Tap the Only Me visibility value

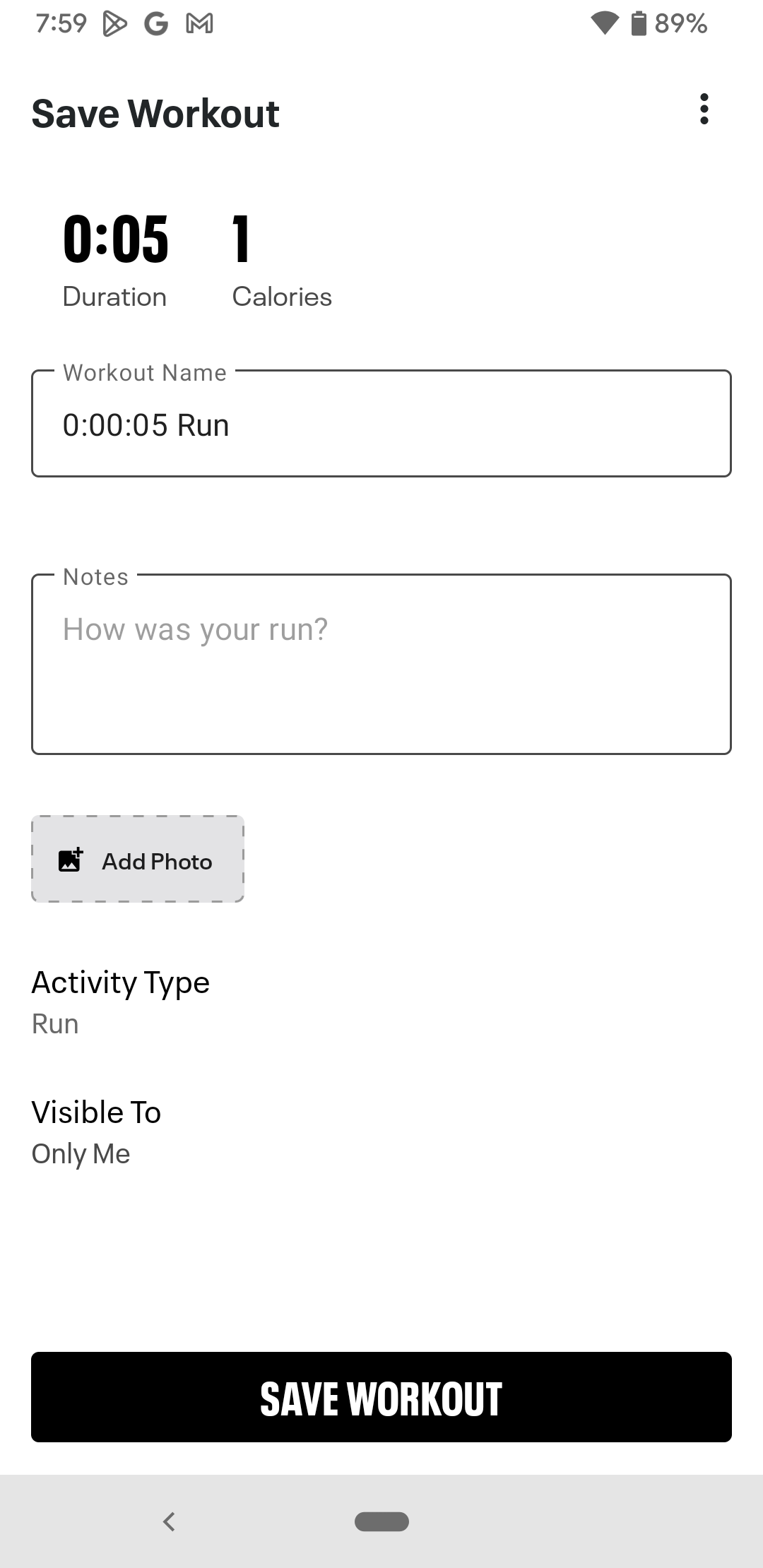click(x=81, y=1154)
